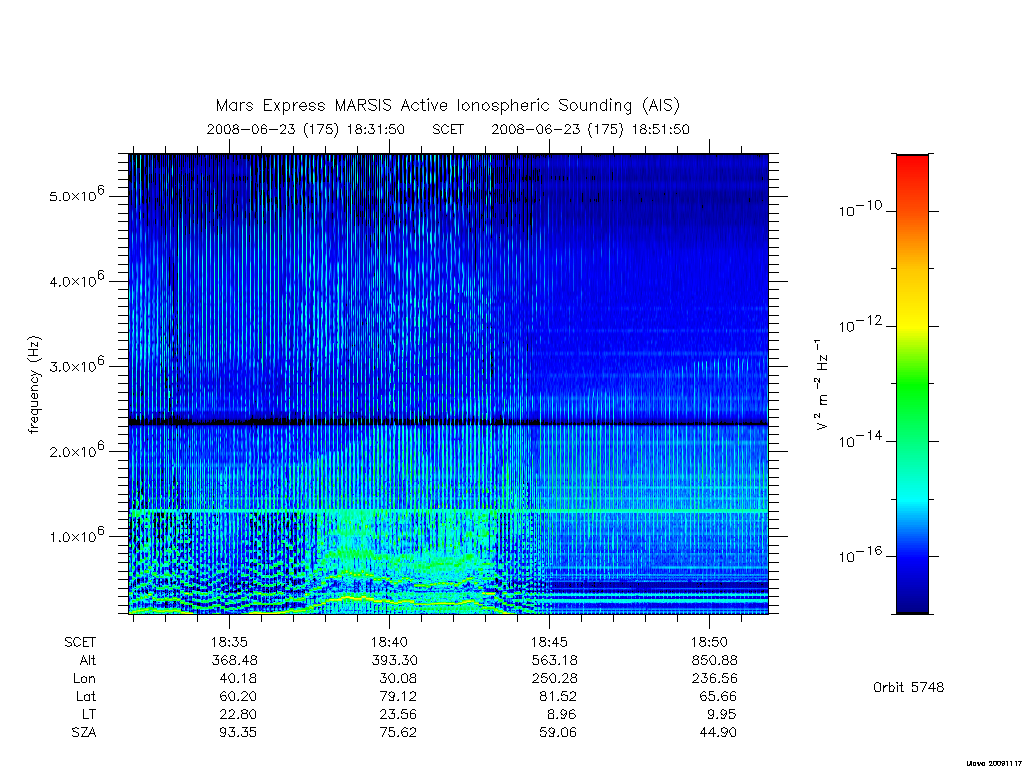Click the 10^-10 color bar label

point(860,209)
